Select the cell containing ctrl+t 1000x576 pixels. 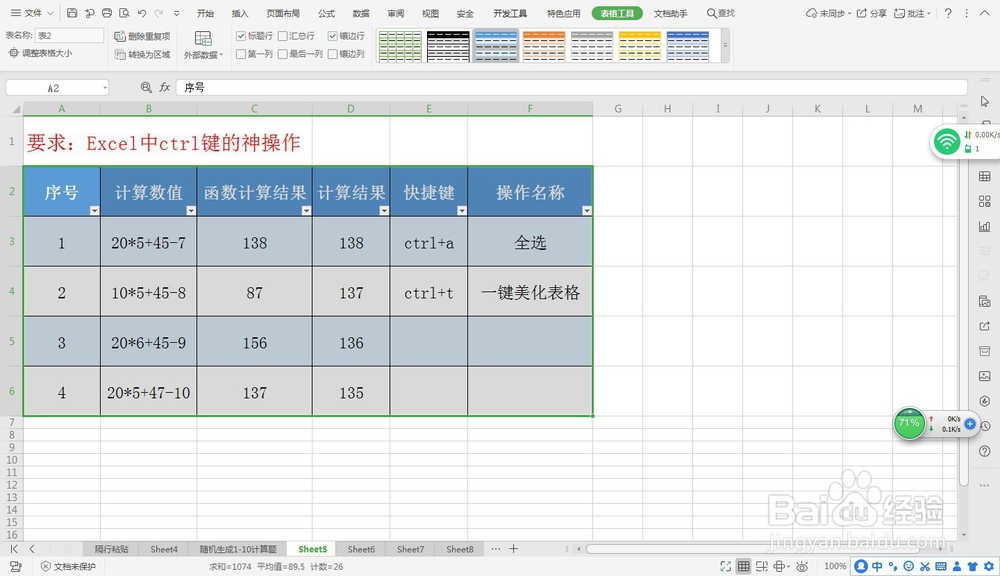429,292
